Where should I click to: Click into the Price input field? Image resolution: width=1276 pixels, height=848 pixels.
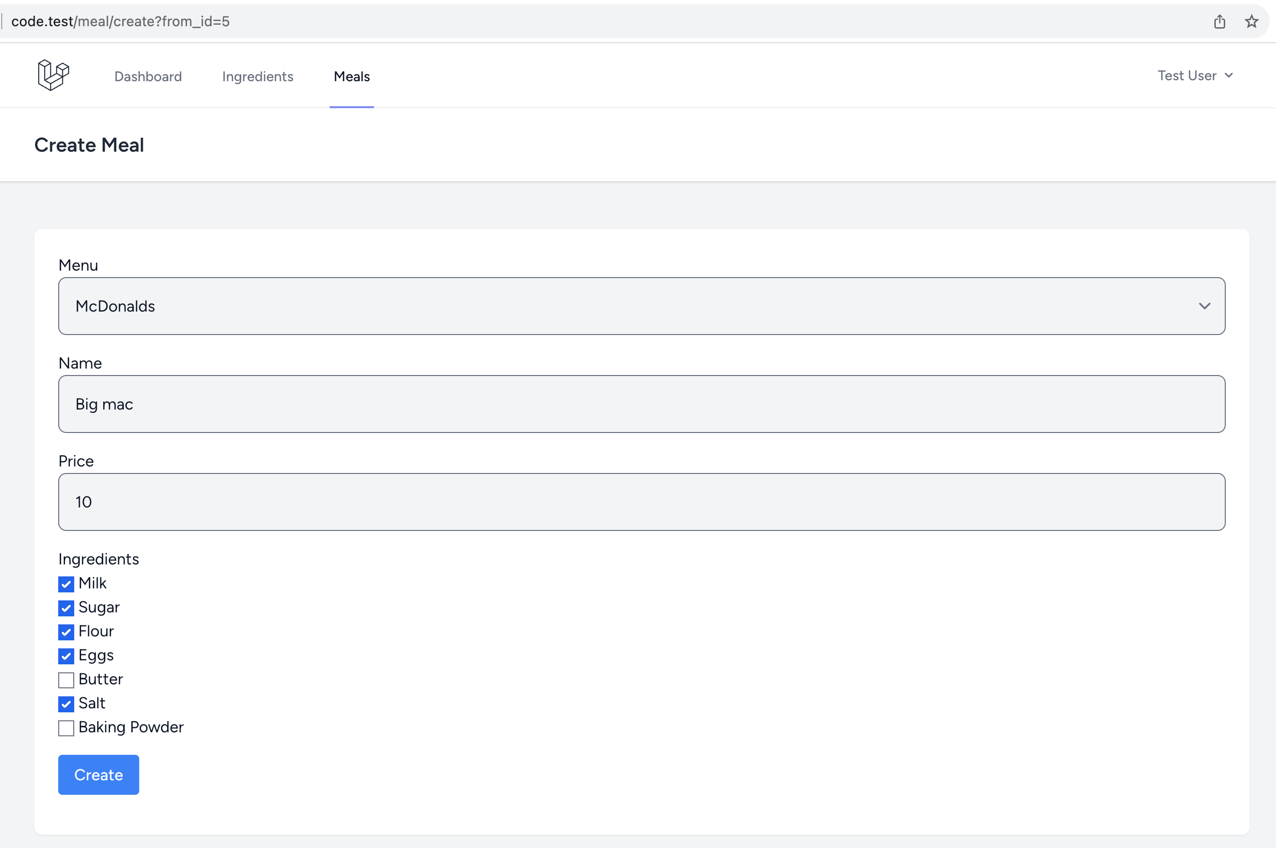(642, 502)
